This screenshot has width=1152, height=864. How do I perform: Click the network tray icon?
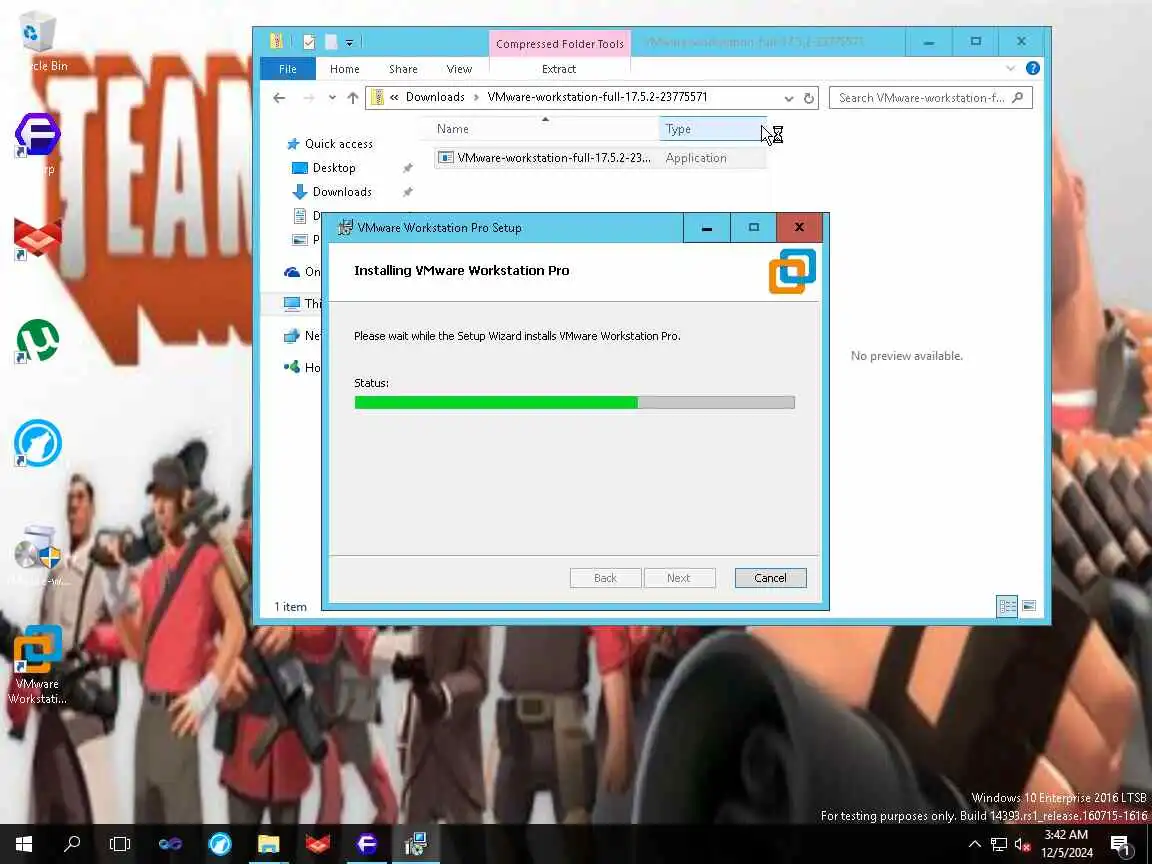point(998,844)
